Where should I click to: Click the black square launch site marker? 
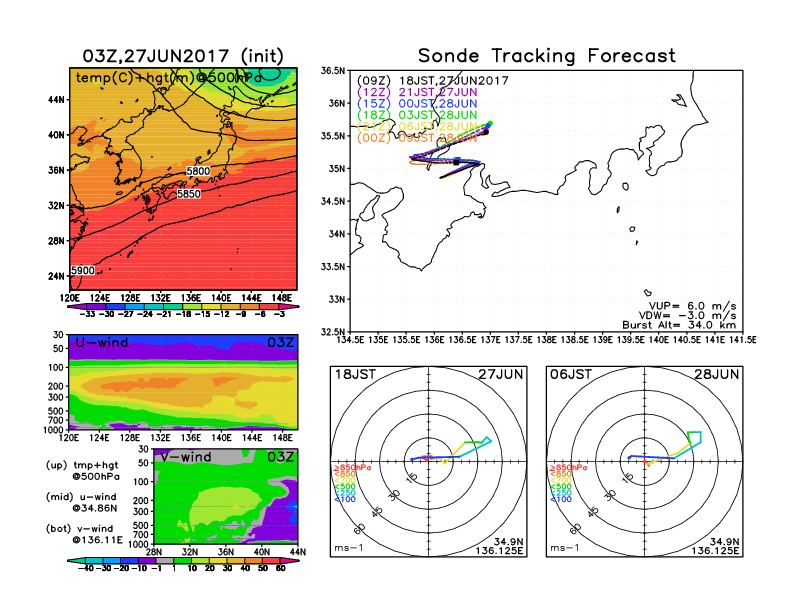(456, 160)
